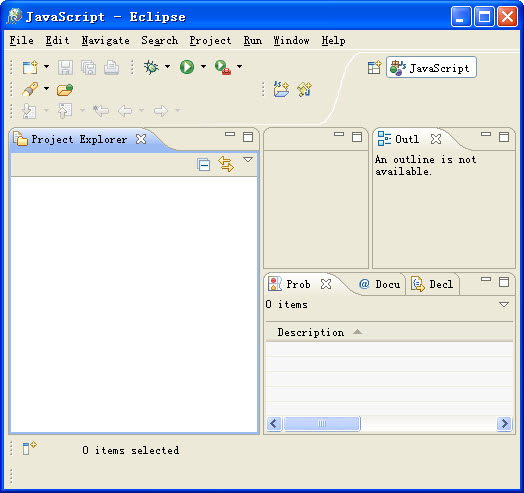Click the New wizard icon in toolbar
The image size is (524, 493).
pyautogui.click(x=30, y=67)
